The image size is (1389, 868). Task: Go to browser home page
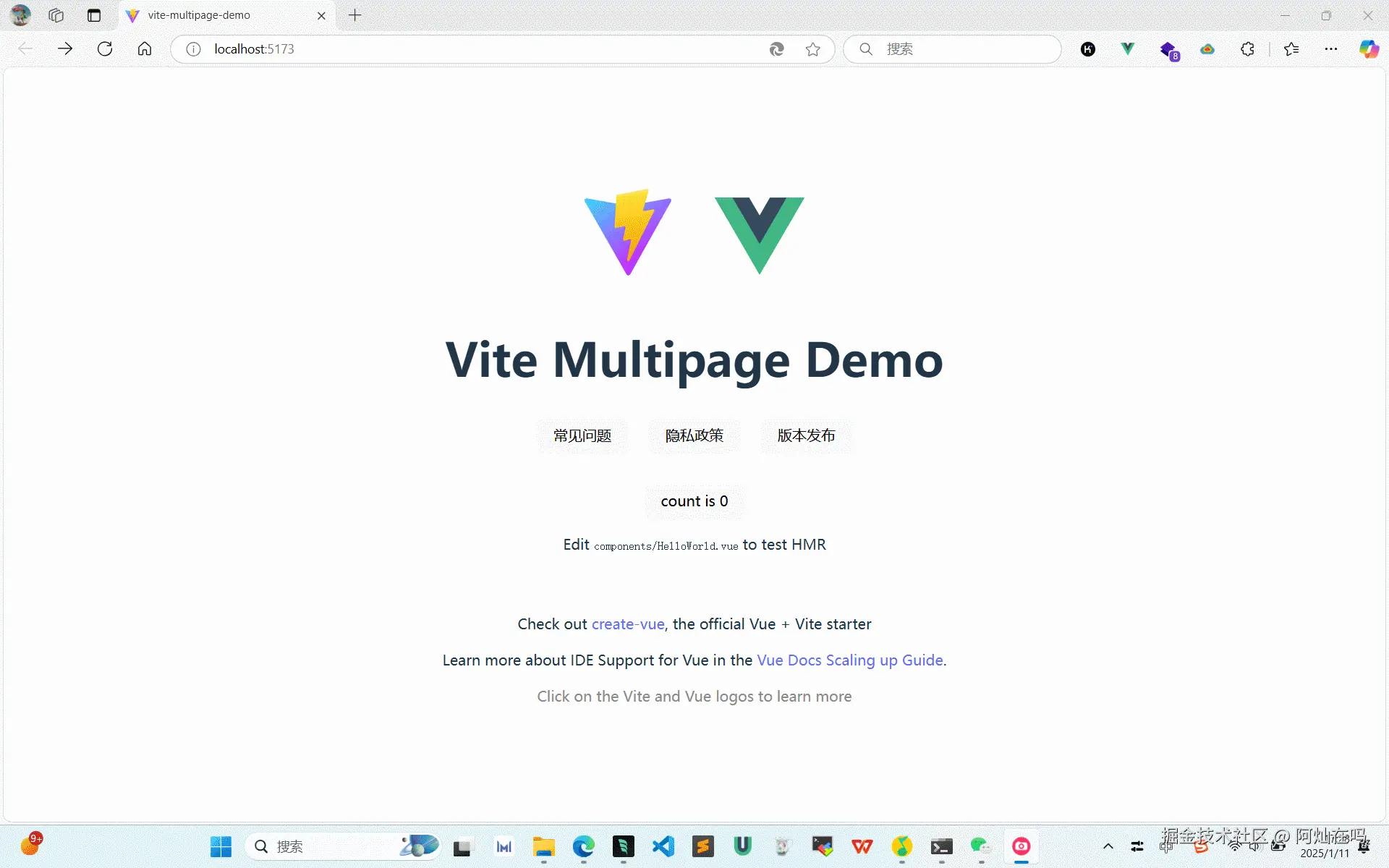(145, 49)
